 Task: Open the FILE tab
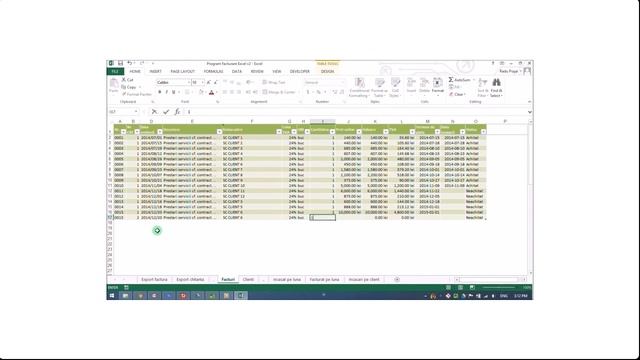tap(116, 71)
